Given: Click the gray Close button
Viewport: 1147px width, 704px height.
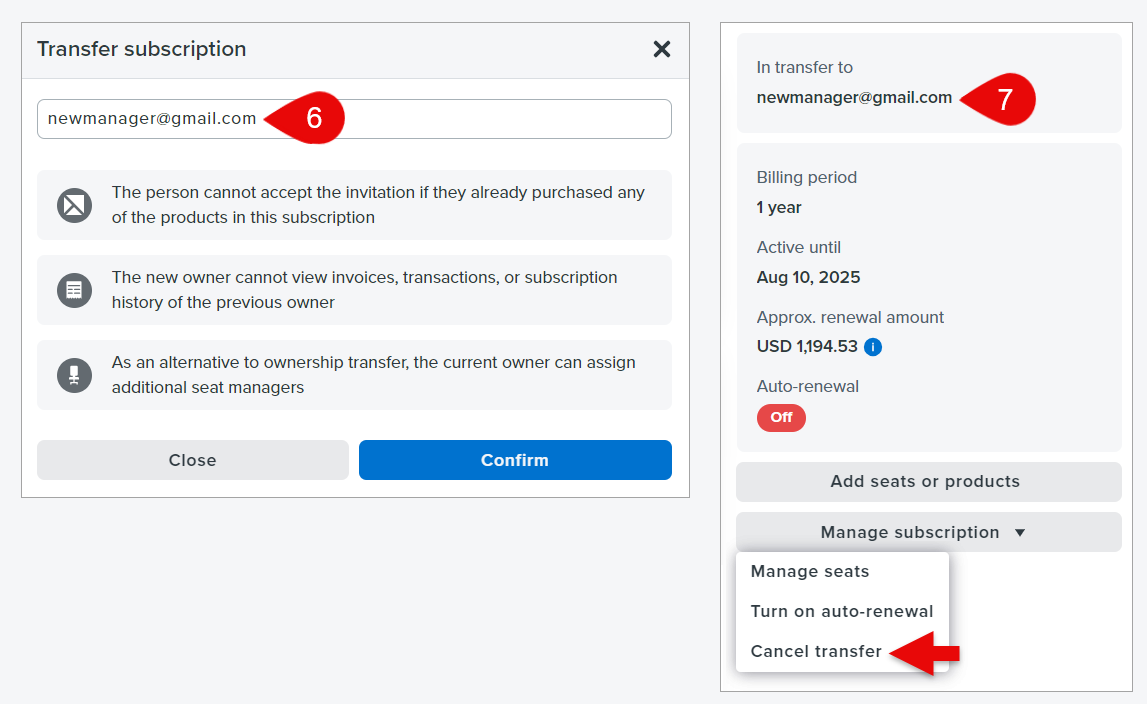Looking at the screenshot, I should coord(193,460).
